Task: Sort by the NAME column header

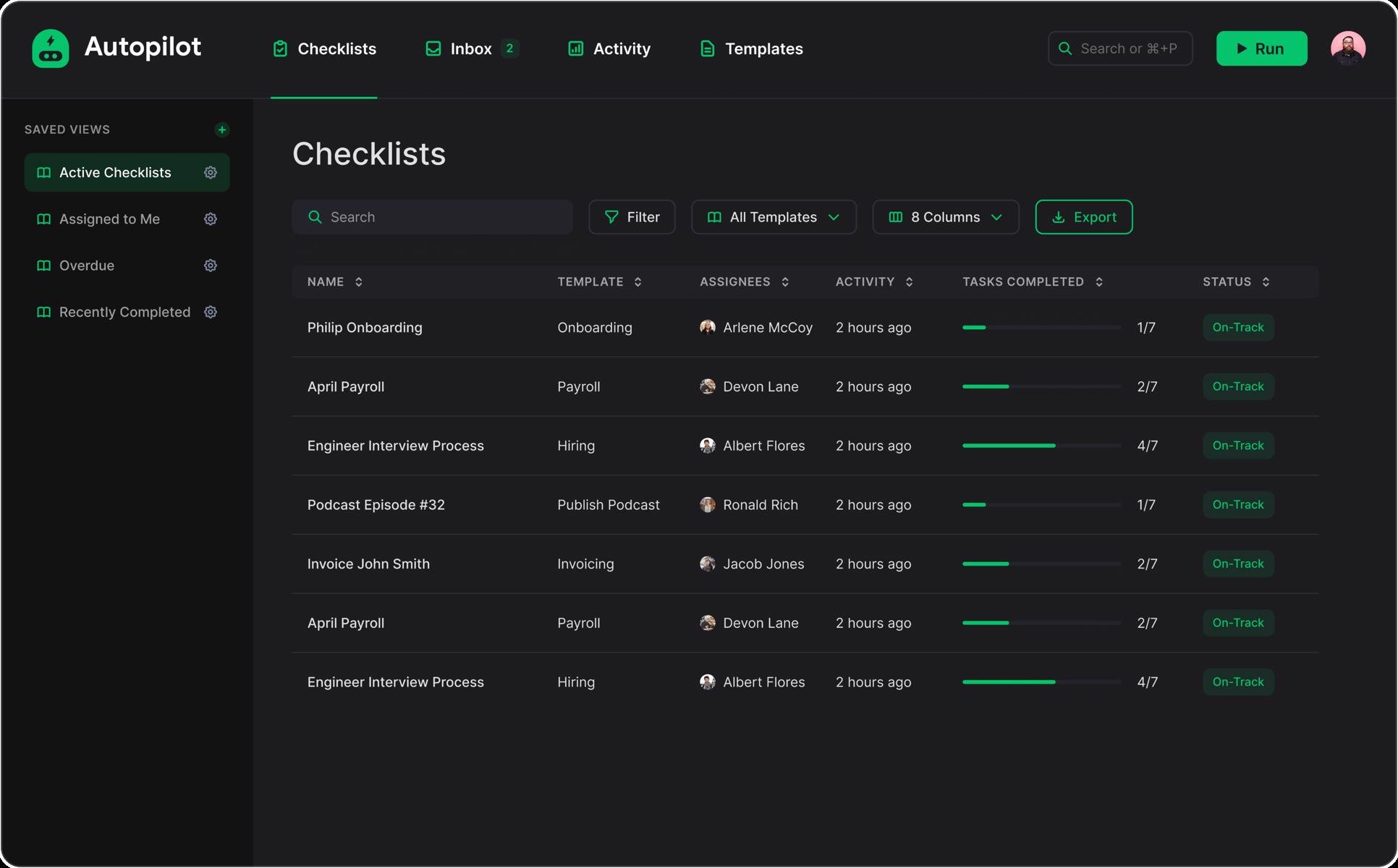Action: 334,281
